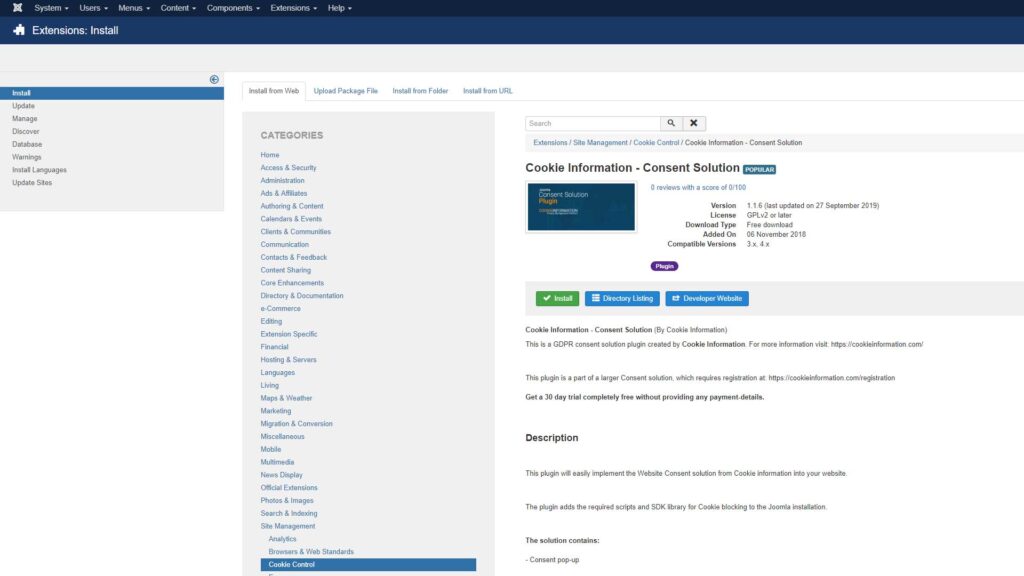The height and width of the screenshot is (576, 1024).
Task: Click the Cookie Control breadcrumb link
Action: (x=656, y=142)
